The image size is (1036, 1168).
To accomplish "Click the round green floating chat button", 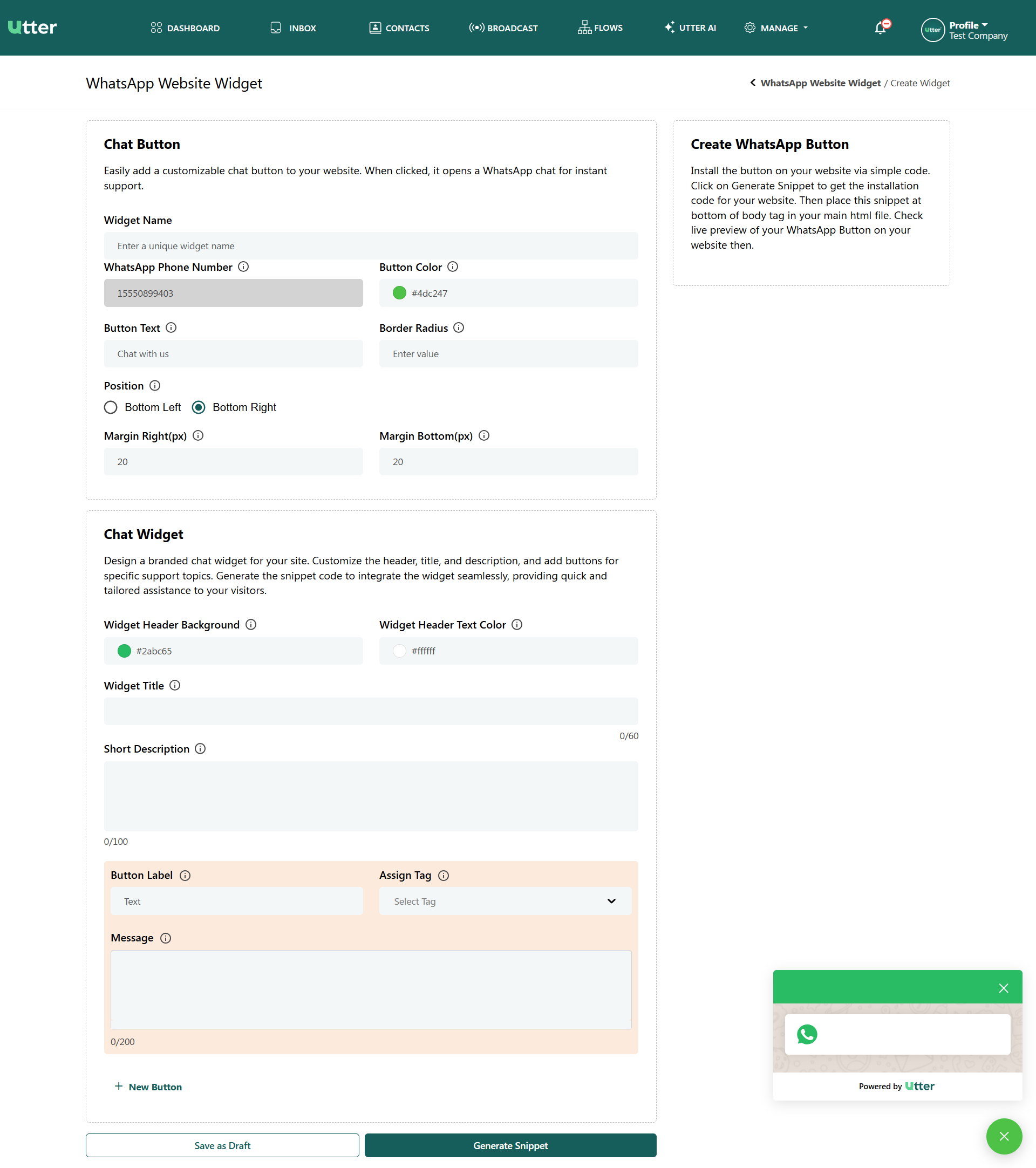I will tap(1004, 1136).
